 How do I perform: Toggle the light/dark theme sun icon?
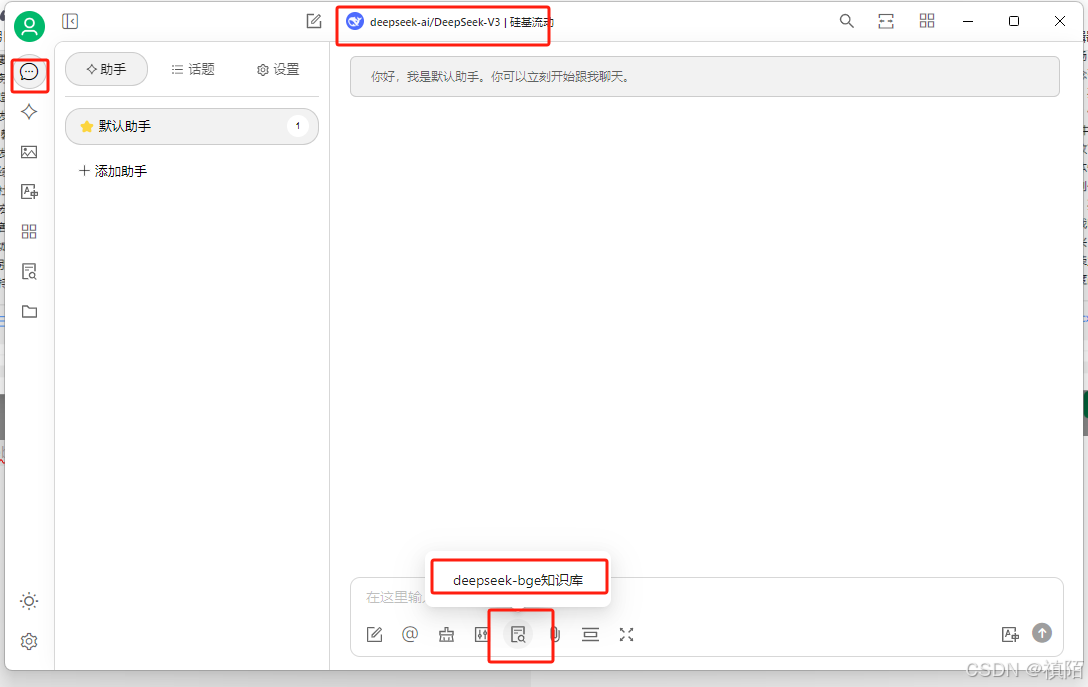(x=29, y=601)
